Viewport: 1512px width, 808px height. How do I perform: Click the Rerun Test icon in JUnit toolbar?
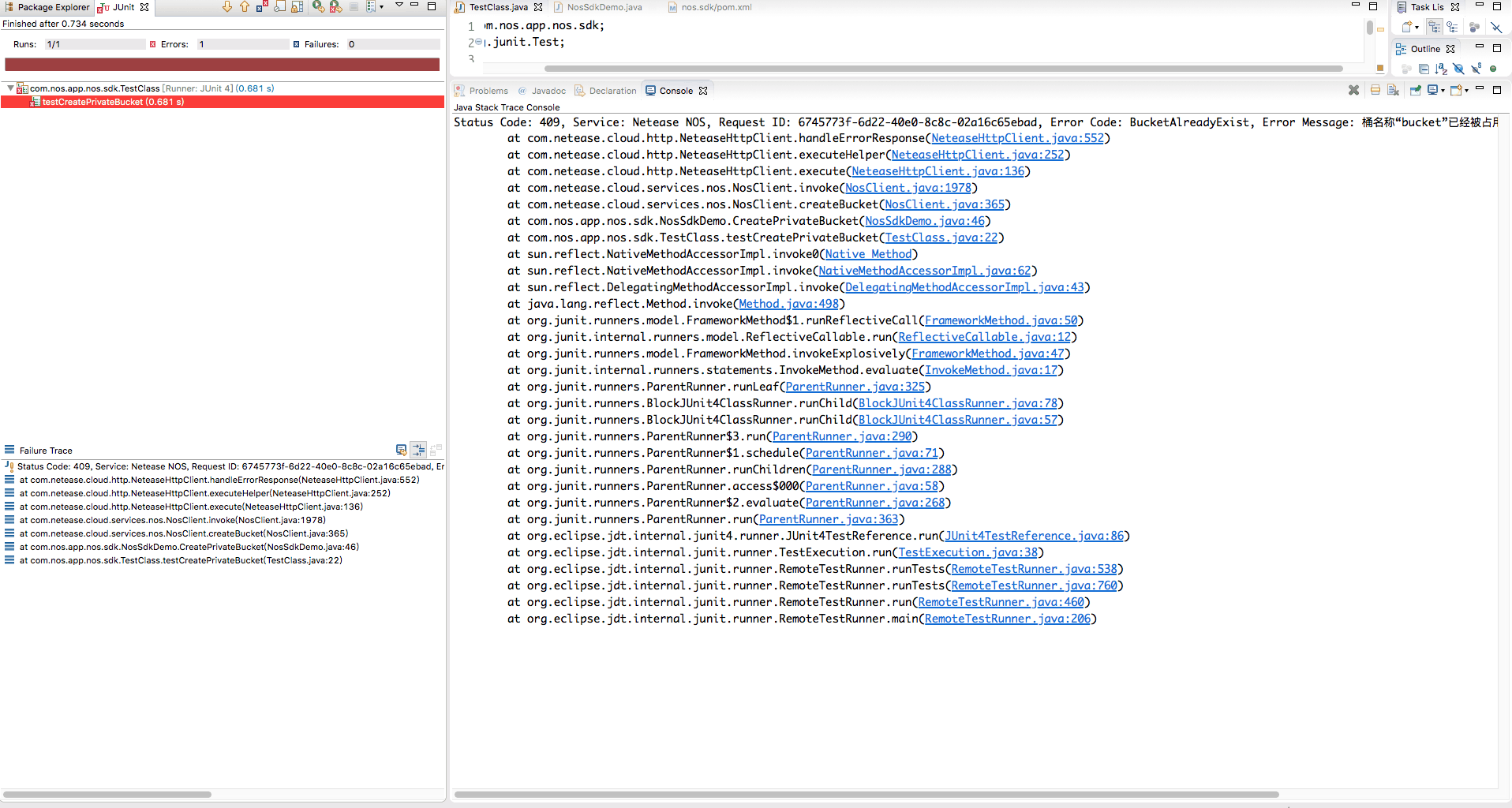(x=318, y=6)
